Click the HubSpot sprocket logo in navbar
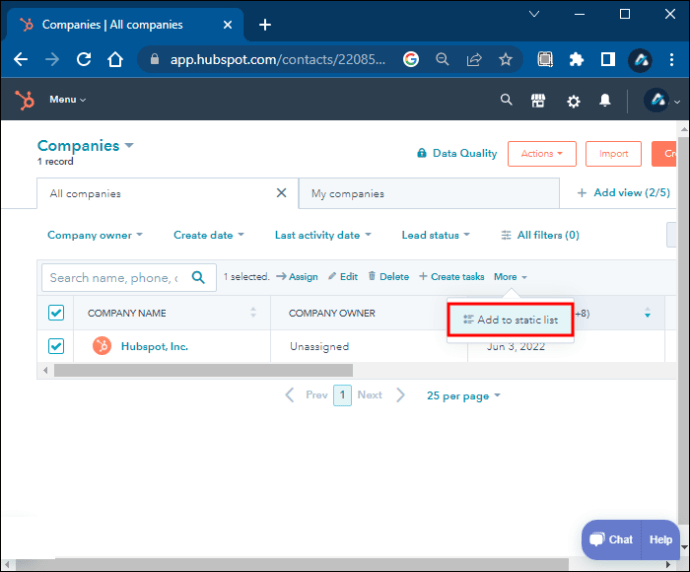Viewport: 690px width, 572px height. tap(25, 100)
